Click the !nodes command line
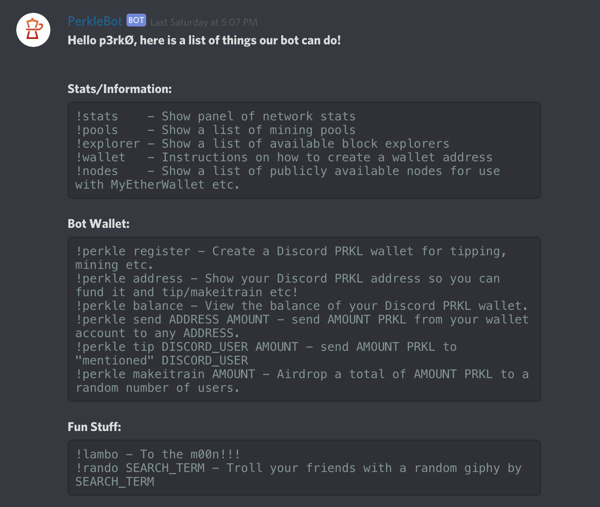This screenshot has width=600, height=507. tap(287, 178)
